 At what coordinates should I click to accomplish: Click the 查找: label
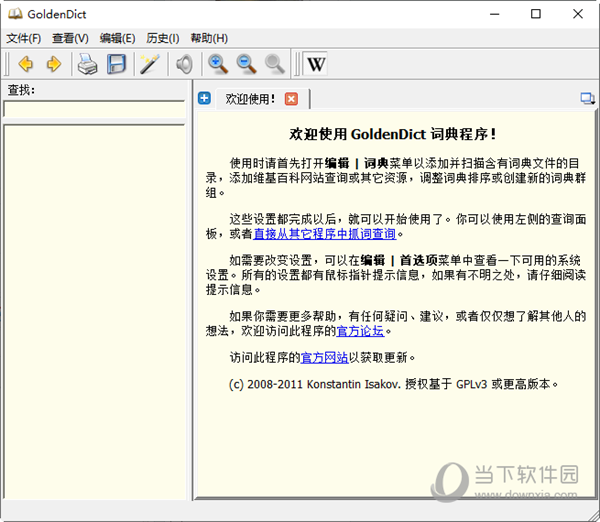click(x=21, y=90)
